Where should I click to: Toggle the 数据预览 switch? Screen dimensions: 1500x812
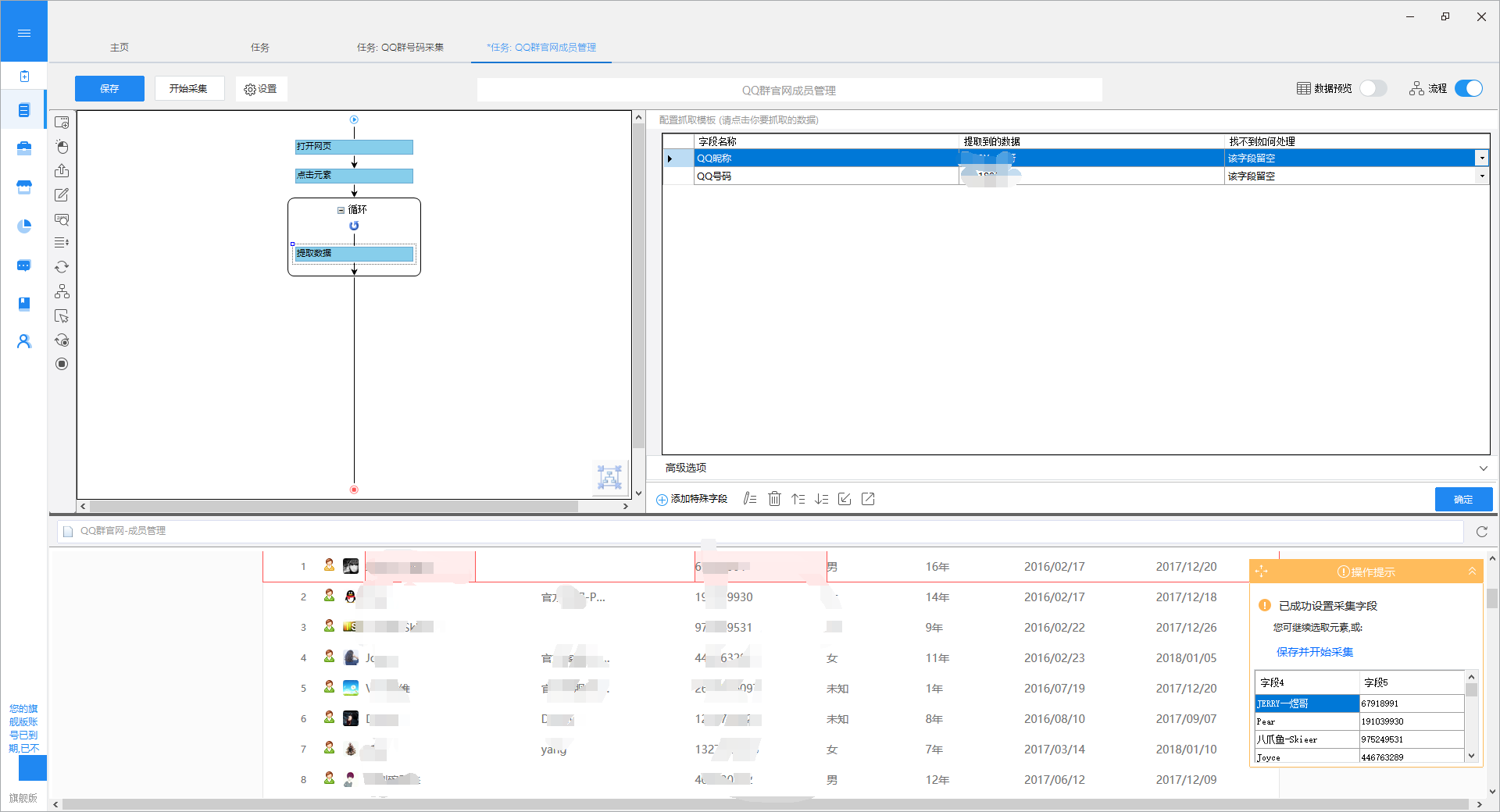click(x=1373, y=88)
